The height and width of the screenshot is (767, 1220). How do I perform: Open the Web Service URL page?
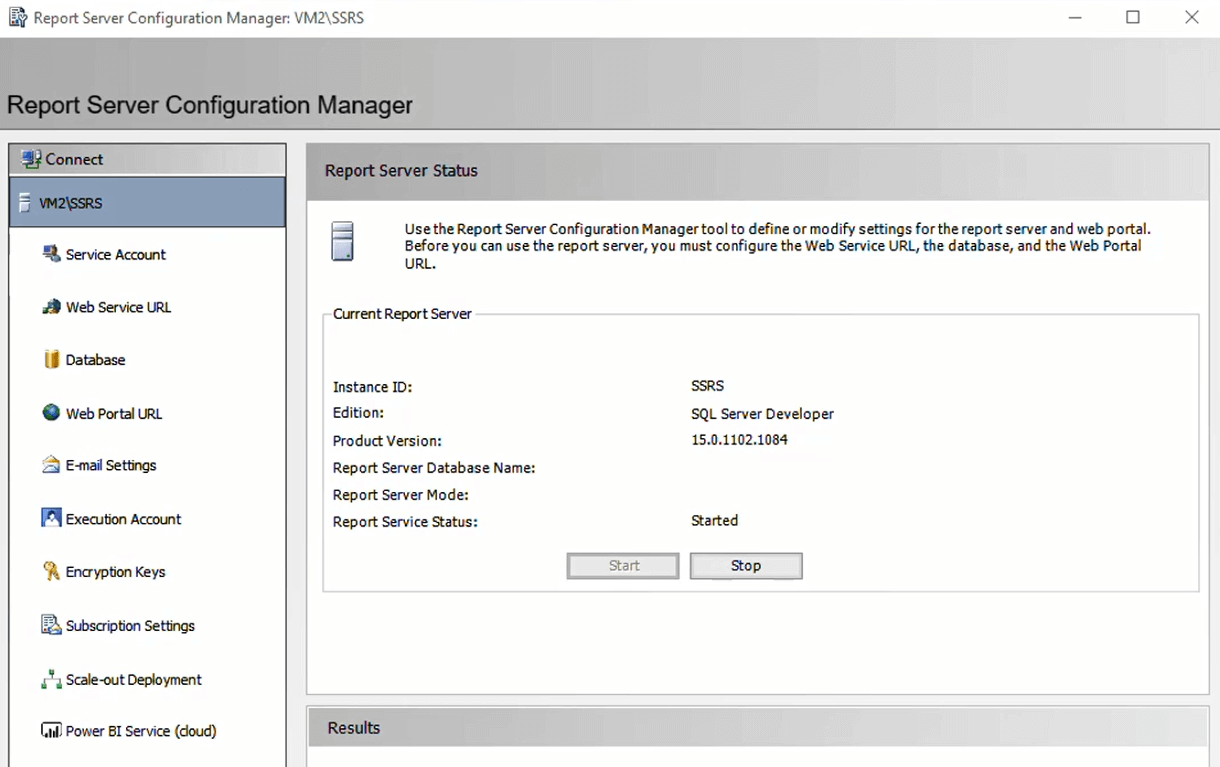(118, 308)
